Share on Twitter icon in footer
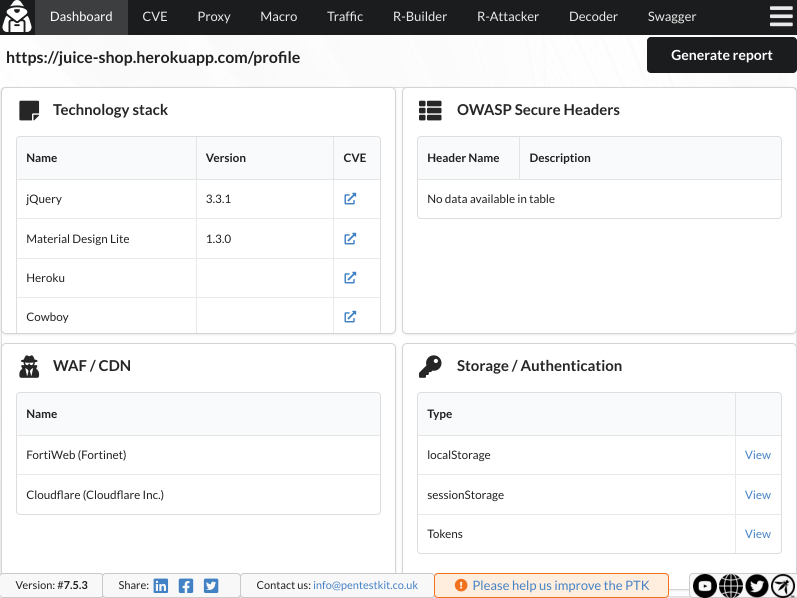 211,586
